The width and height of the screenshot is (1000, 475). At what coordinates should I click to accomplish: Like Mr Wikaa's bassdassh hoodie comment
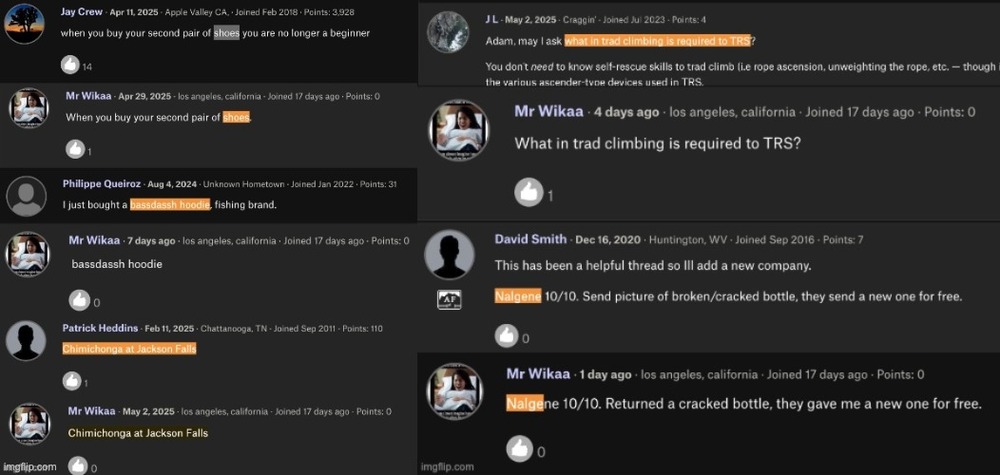point(79,300)
